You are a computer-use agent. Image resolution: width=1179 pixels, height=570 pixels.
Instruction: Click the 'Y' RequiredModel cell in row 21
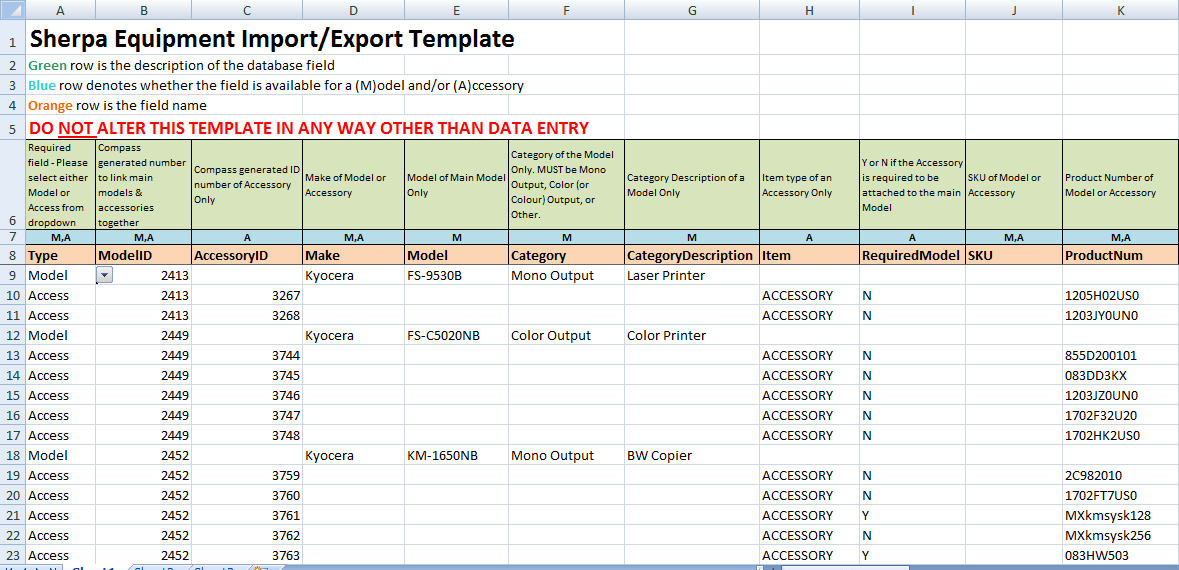(x=912, y=516)
